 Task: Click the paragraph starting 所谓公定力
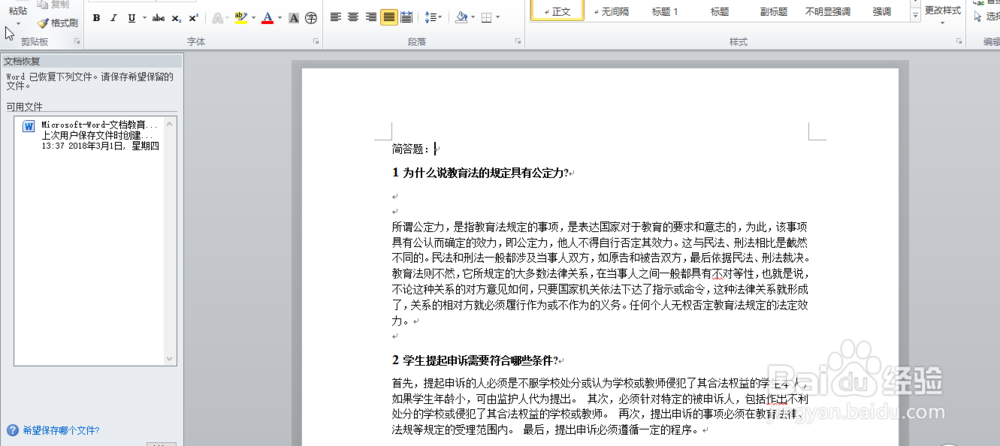click(600, 273)
